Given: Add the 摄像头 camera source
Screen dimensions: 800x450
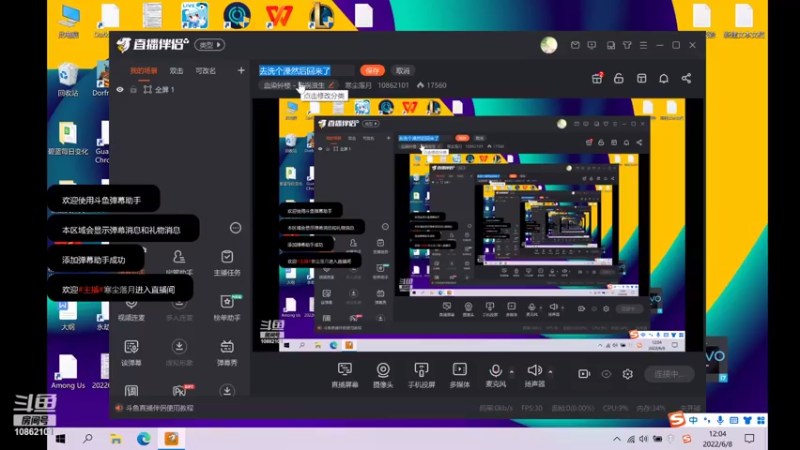Looking at the screenshot, I should (383, 375).
